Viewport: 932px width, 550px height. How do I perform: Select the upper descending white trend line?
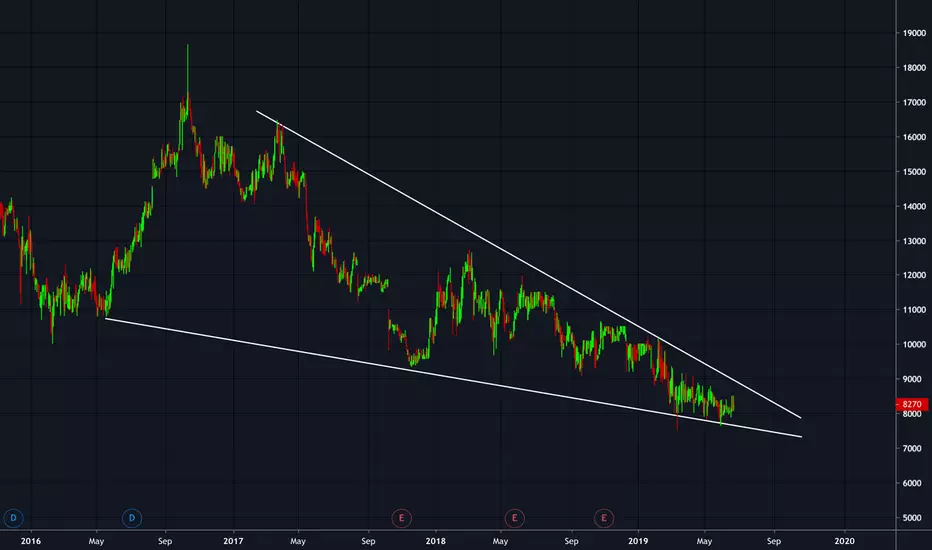point(528,265)
